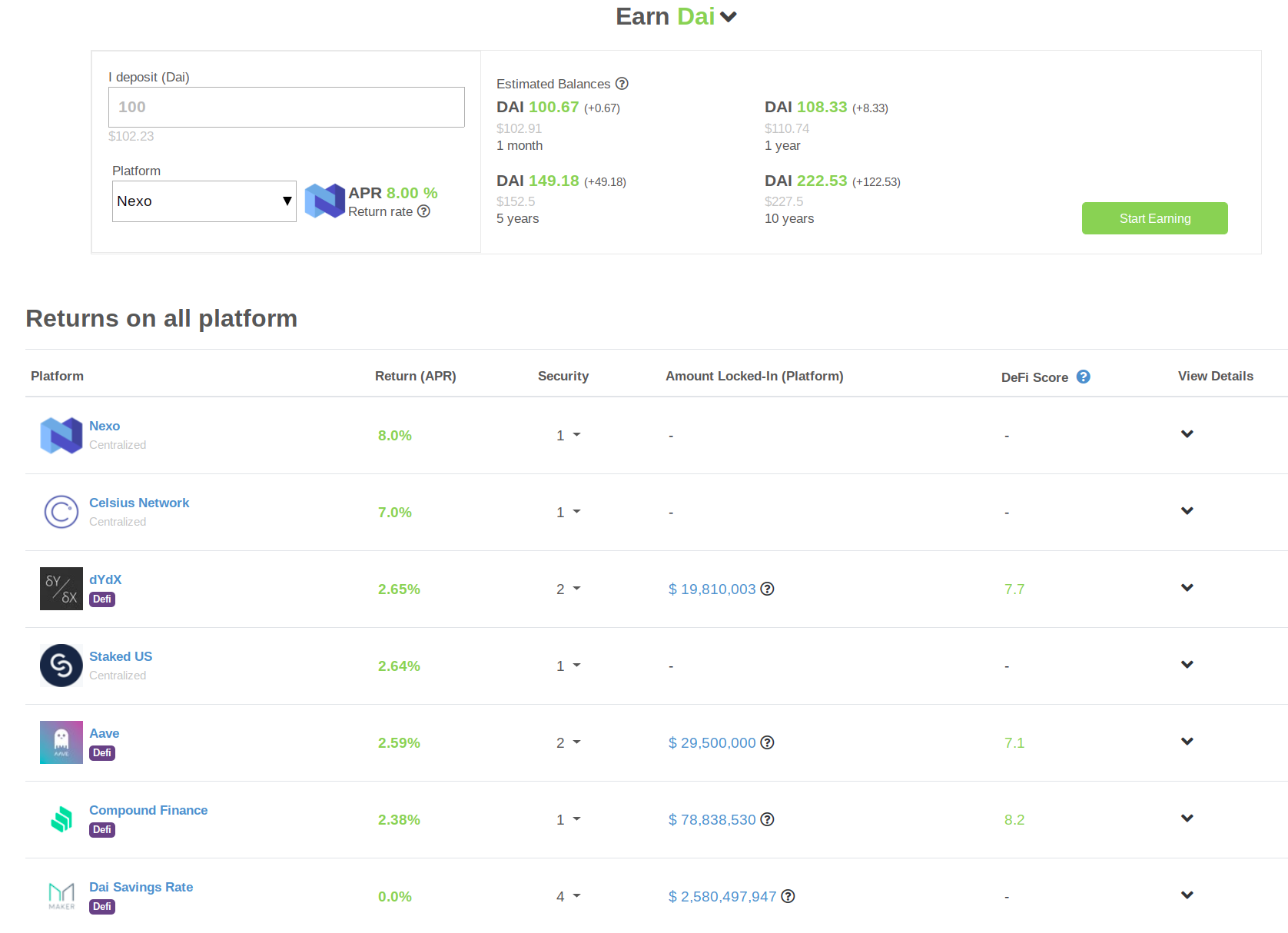Screen dimensions: 1288x933
Task: Click the Aave ghost logo
Action: pos(61,742)
